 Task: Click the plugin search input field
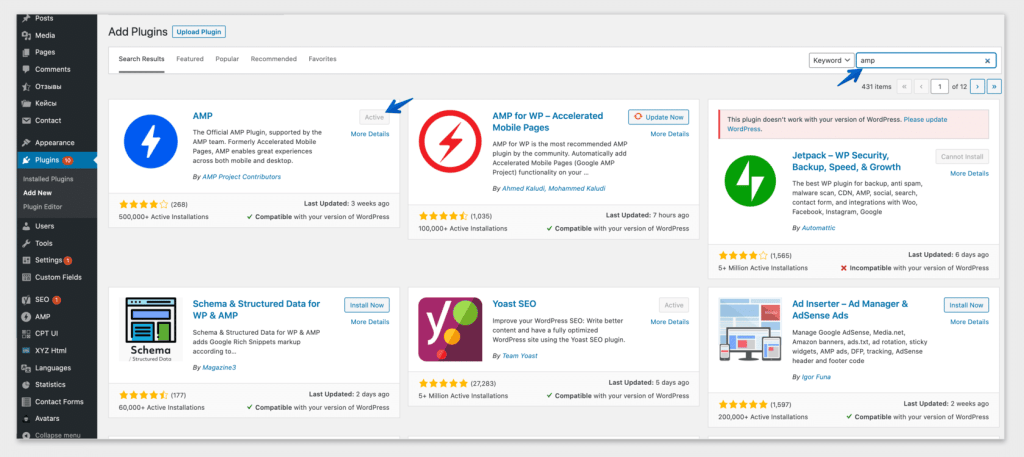click(x=918, y=60)
